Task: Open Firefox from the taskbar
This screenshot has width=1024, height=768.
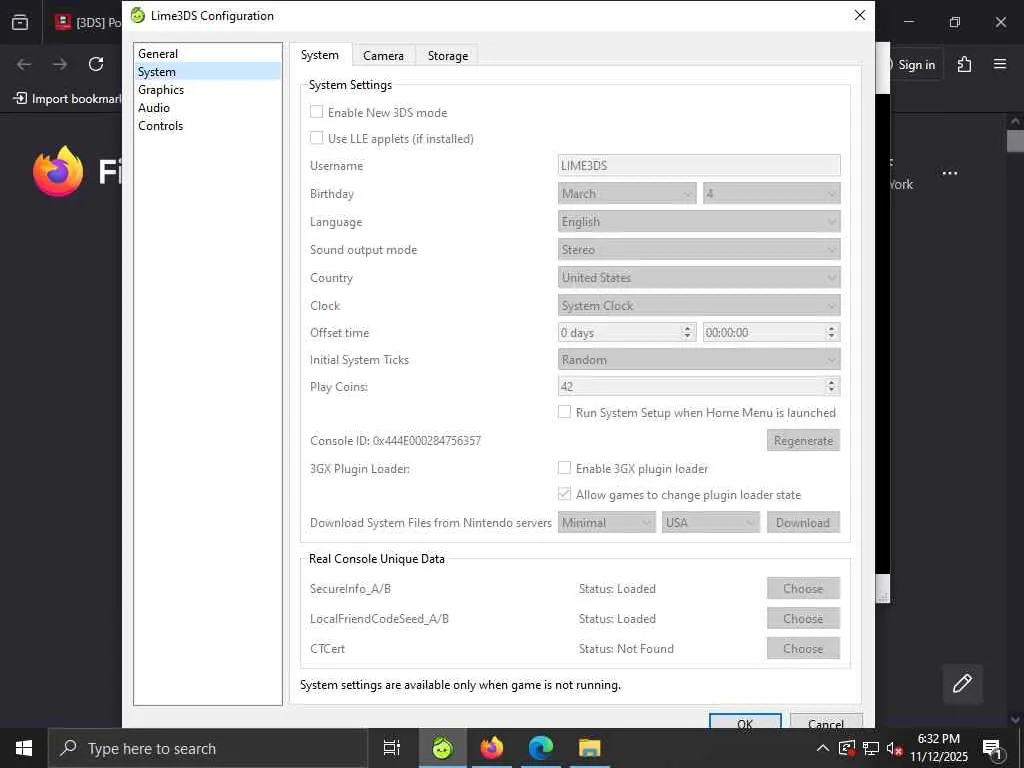Action: click(x=492, y=748)
